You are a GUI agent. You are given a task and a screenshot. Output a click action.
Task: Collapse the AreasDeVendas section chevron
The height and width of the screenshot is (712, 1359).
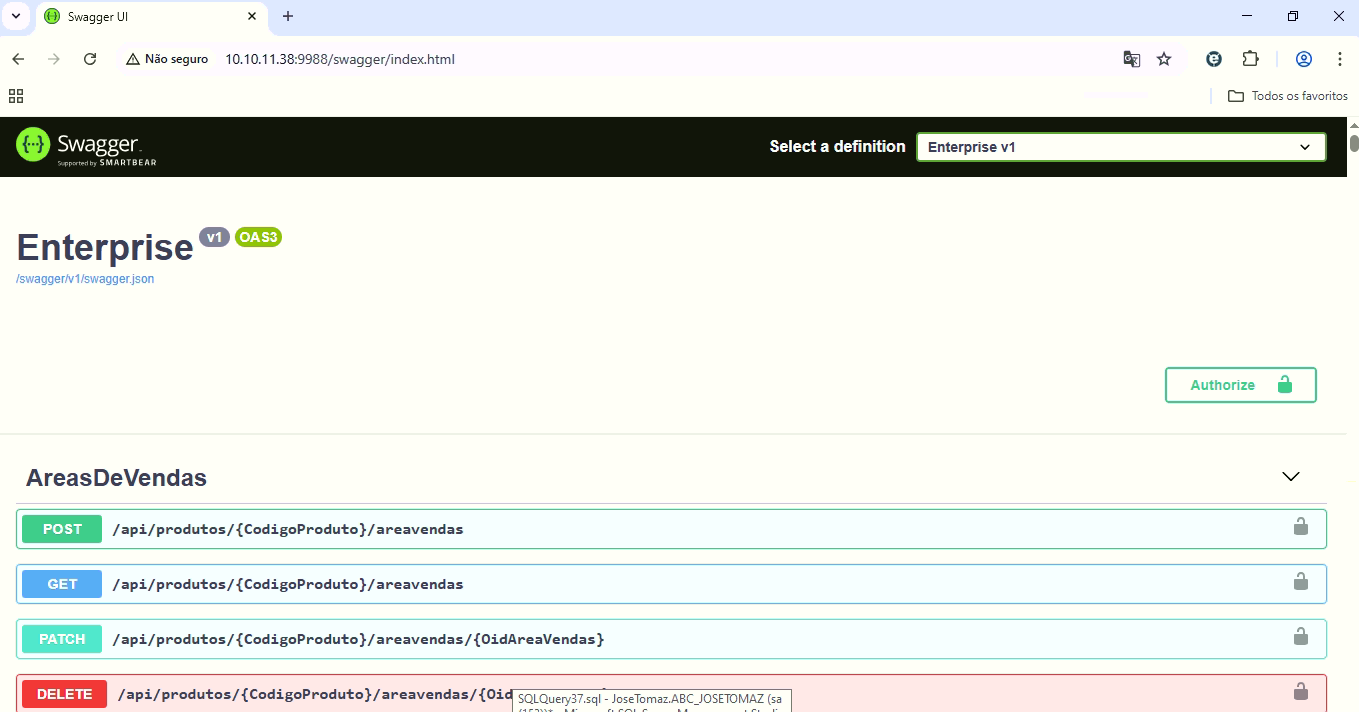1291,477
